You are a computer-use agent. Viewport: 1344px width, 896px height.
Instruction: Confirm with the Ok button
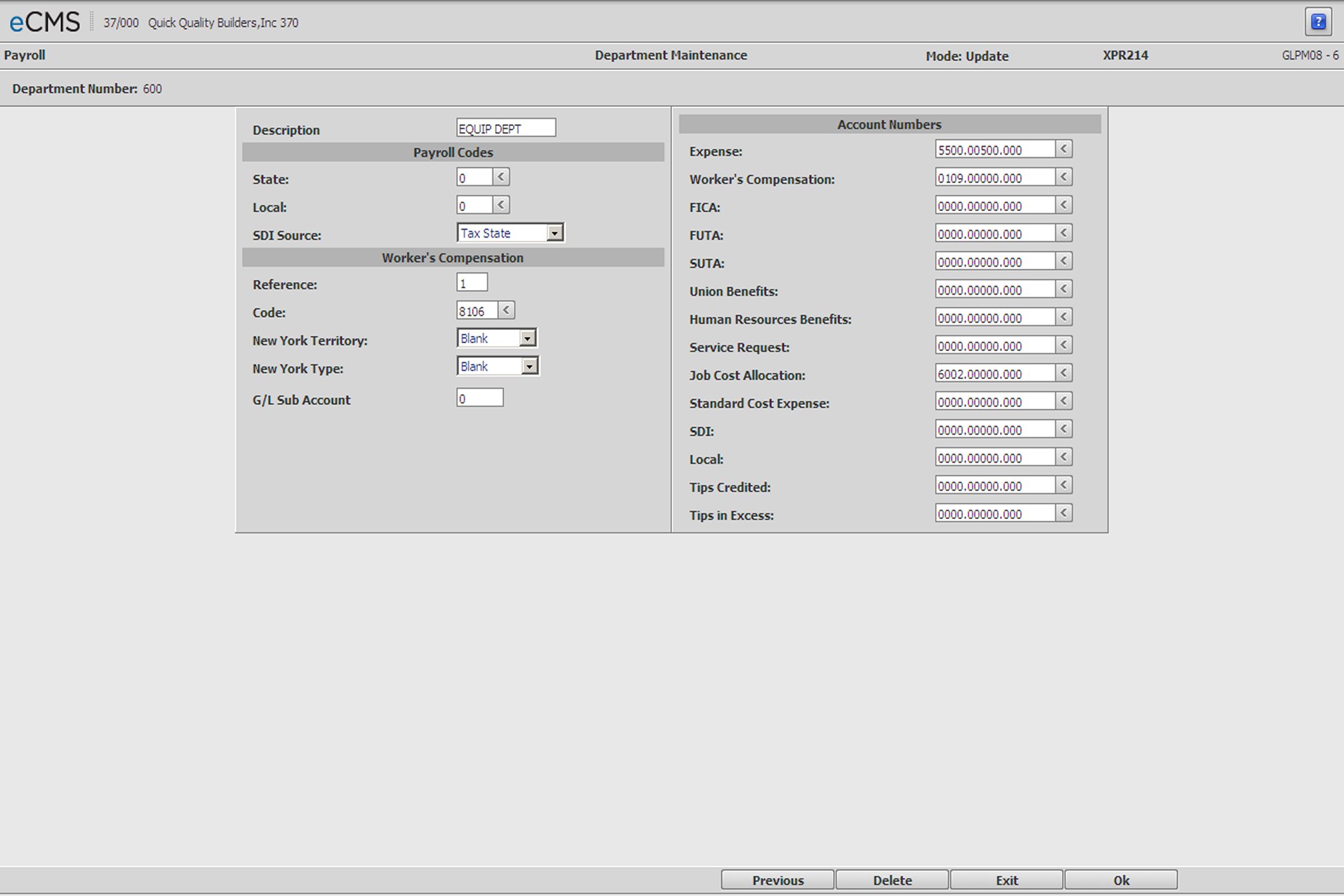point(1120,880)
